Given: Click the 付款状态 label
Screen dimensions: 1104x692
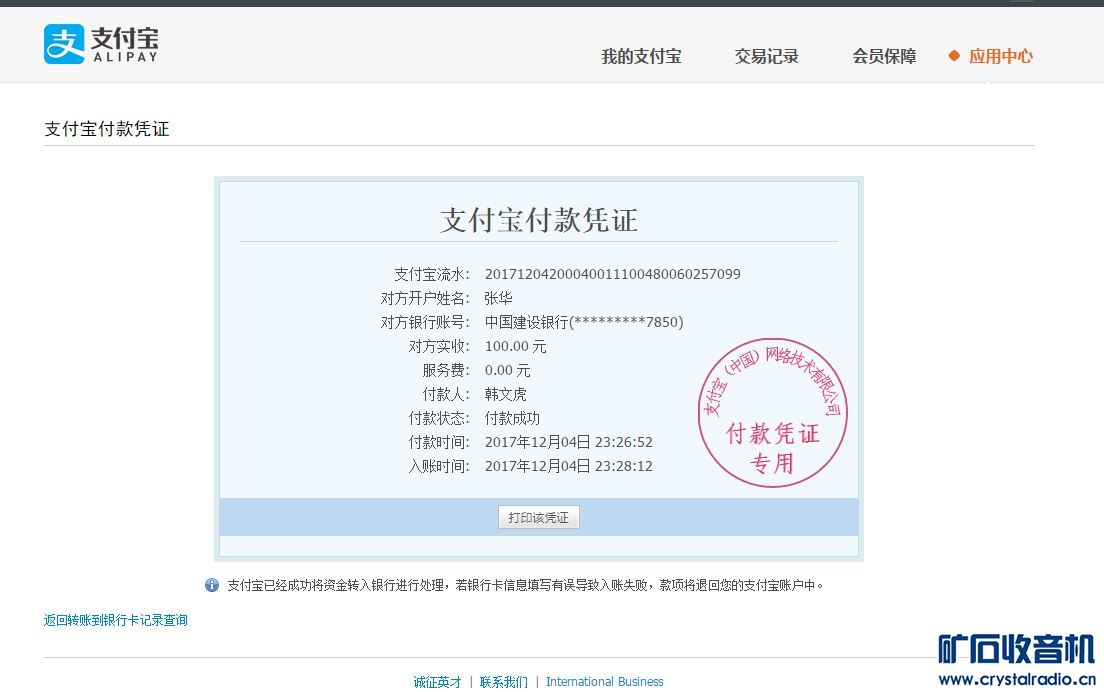Looking at the screenshot, I should 439,417.
